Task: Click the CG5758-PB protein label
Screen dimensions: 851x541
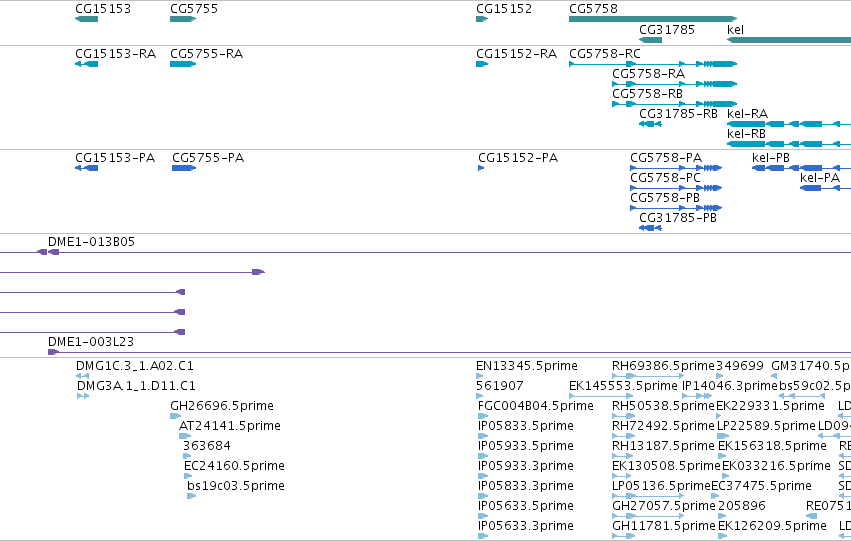Action: 665,198
